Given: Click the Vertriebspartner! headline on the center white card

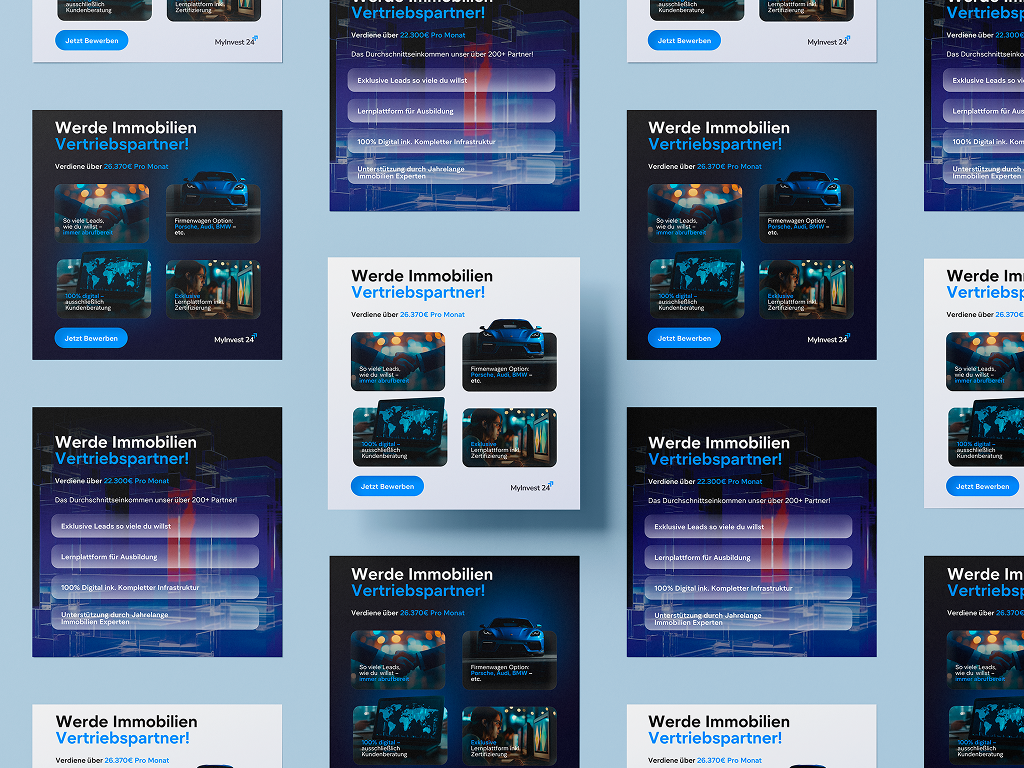Looking at the screenshot, I should coord(418,293).
